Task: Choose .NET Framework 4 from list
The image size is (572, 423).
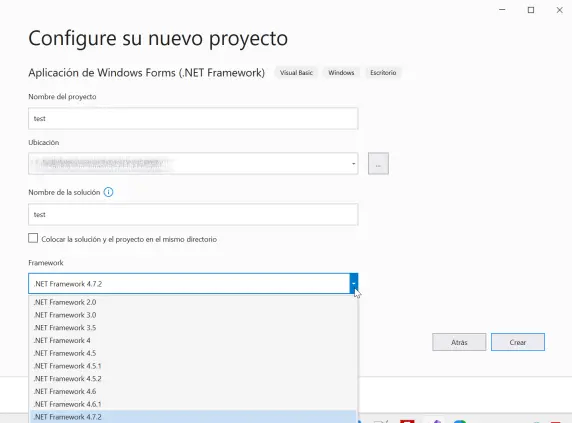Action: (x=193, y=341)
